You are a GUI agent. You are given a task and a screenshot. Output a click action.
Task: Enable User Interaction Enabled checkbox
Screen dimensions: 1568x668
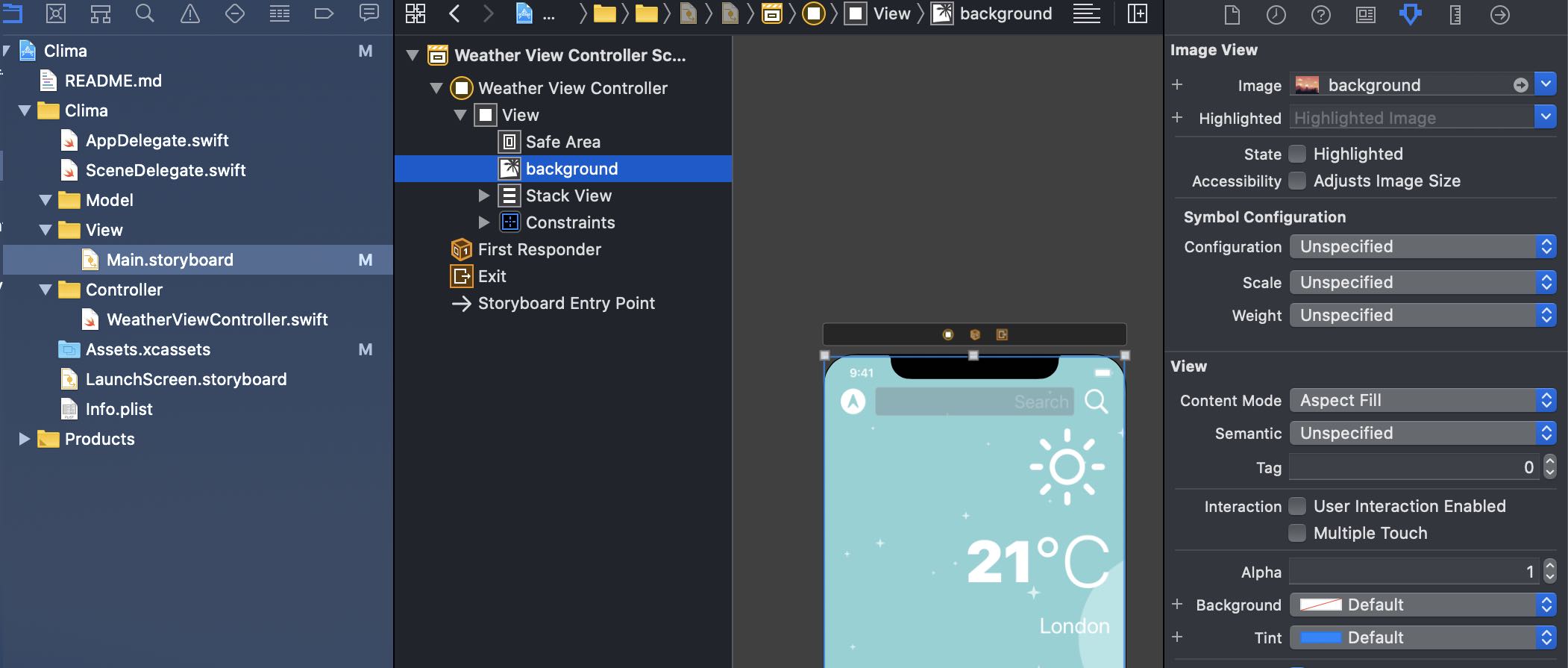(x=1298, y=506)
